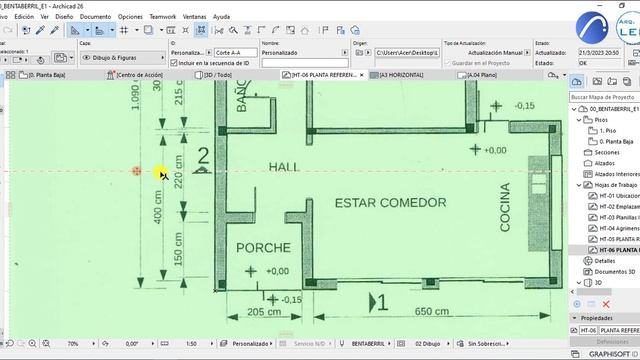Toggle the grid snap hash icon

click(x=124, y=30)
